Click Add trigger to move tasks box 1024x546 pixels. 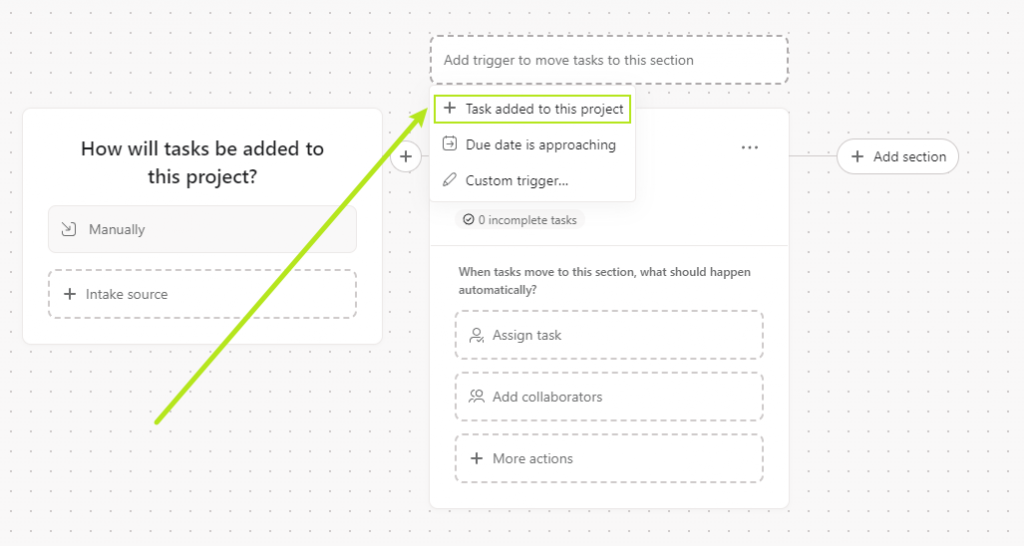point(609,60)
